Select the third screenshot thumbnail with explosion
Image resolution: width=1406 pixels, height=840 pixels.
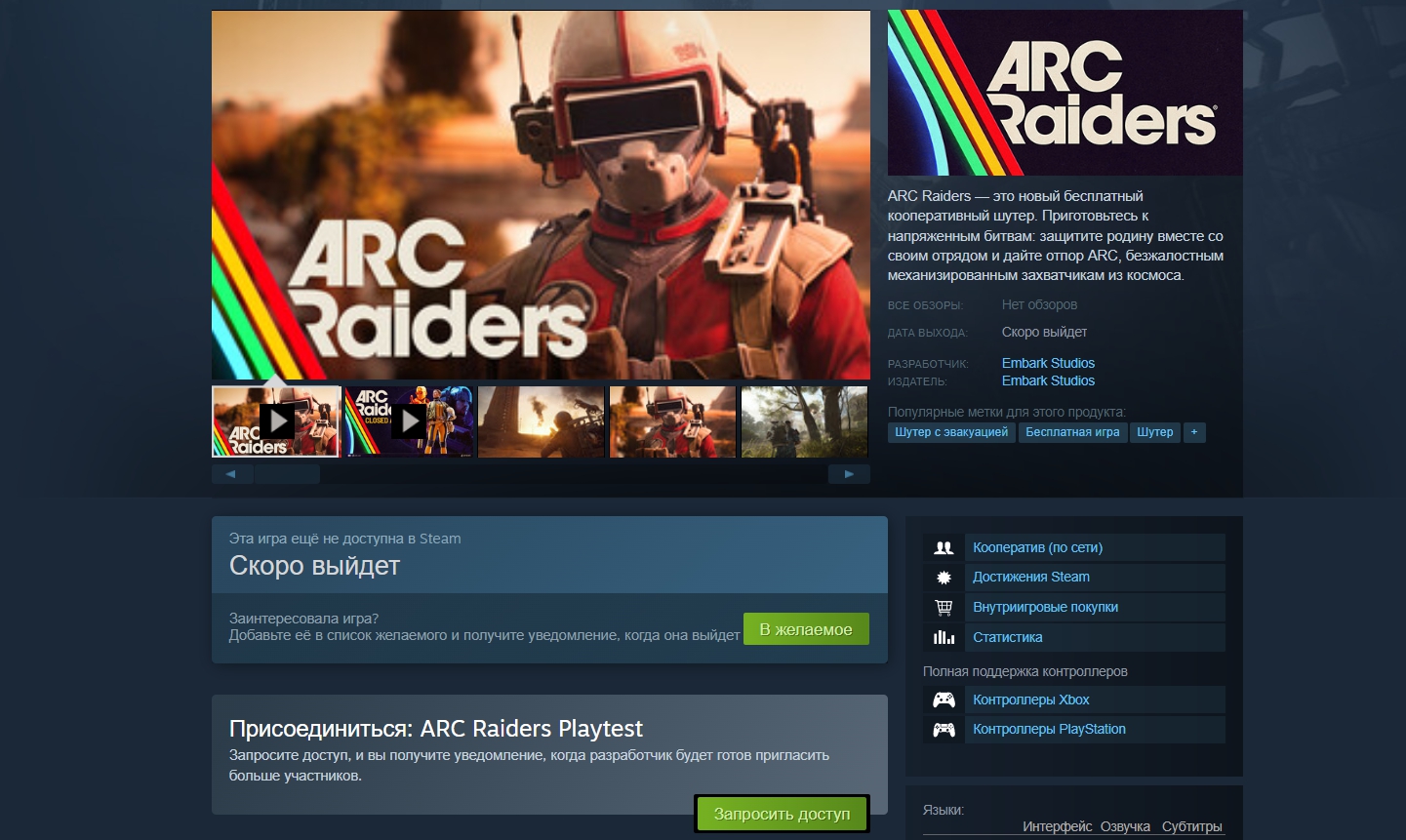(x=542, y=421)
